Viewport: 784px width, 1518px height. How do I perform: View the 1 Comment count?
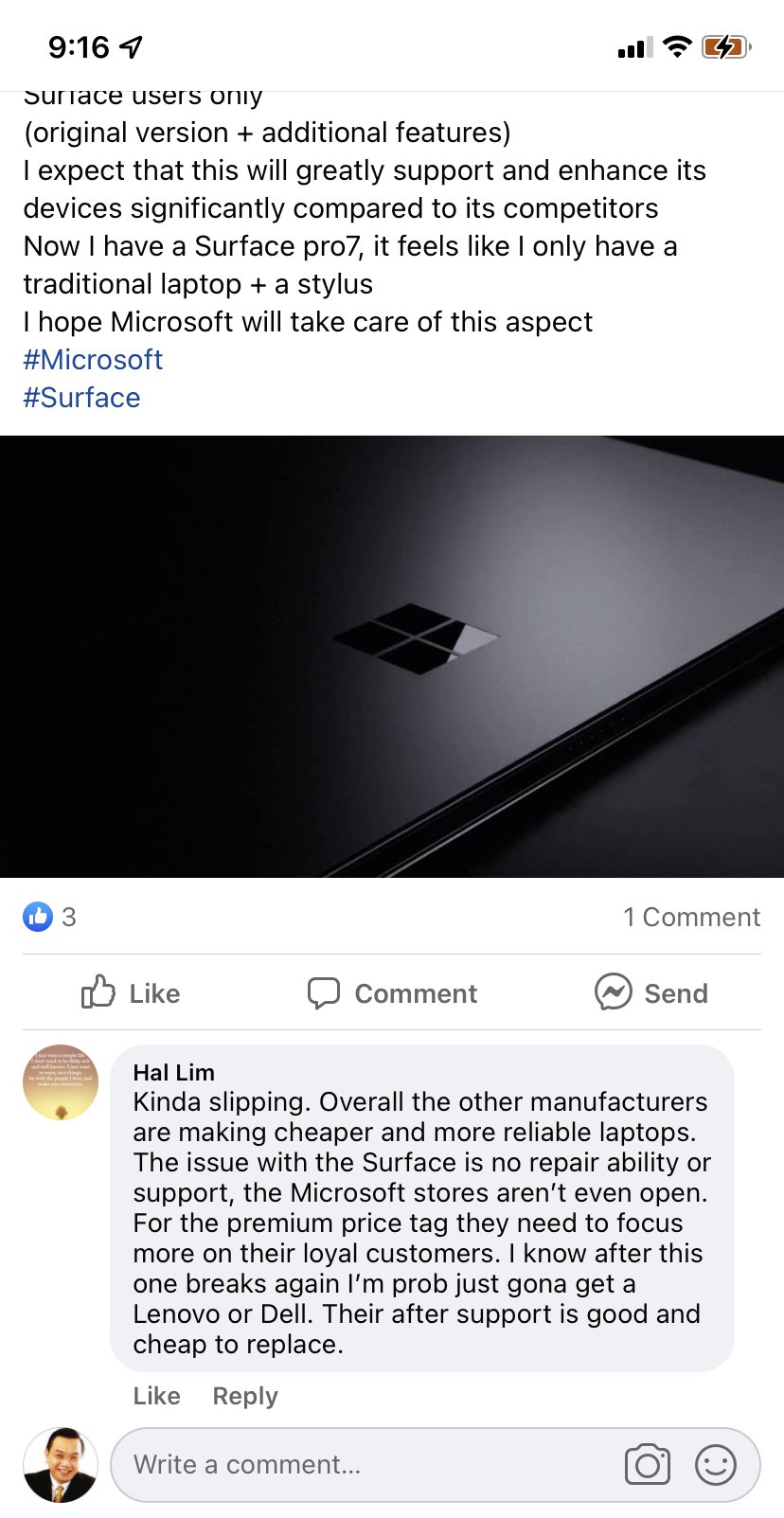pos(691,917)
